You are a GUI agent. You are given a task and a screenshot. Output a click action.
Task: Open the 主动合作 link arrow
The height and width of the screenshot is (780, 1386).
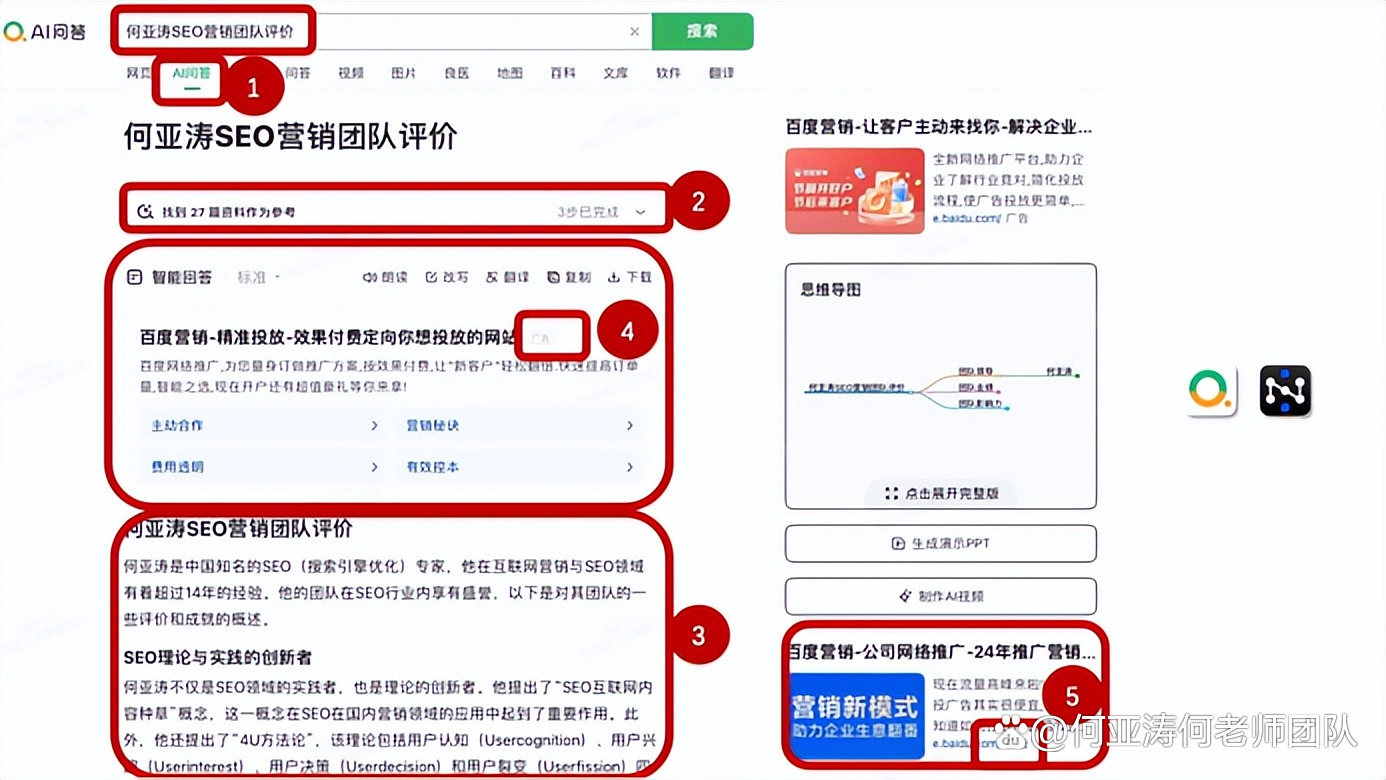coord(375,425)
